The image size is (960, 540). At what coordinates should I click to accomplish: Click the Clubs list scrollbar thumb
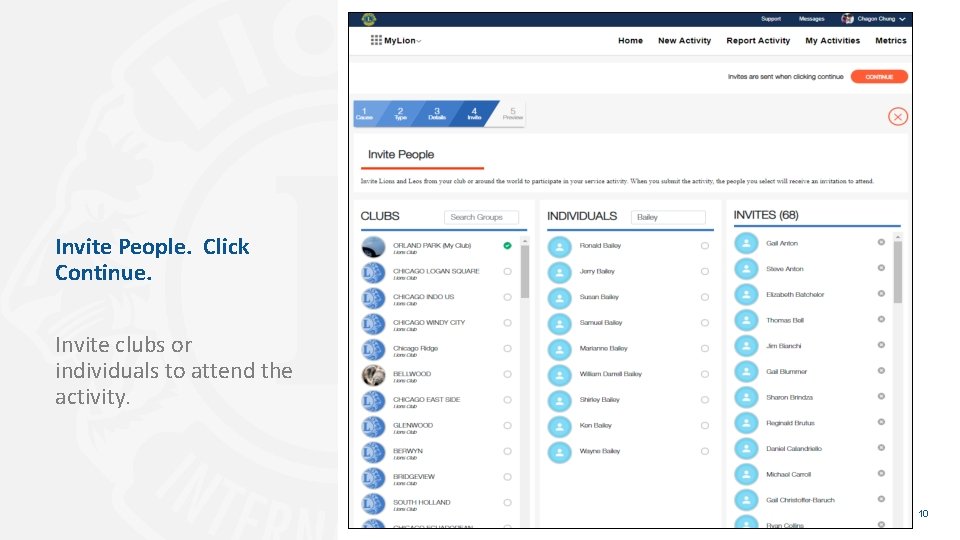(x=525, y=272)
